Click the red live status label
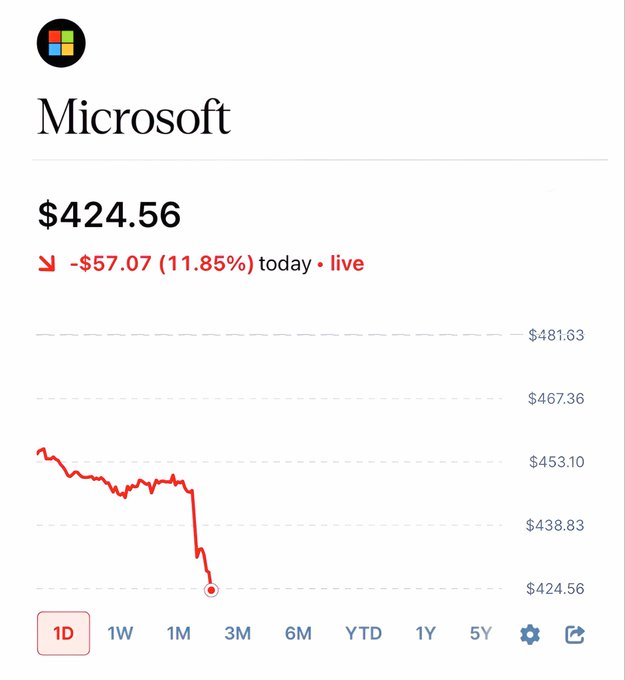625x680 pixels. click(x=347, y=264)
